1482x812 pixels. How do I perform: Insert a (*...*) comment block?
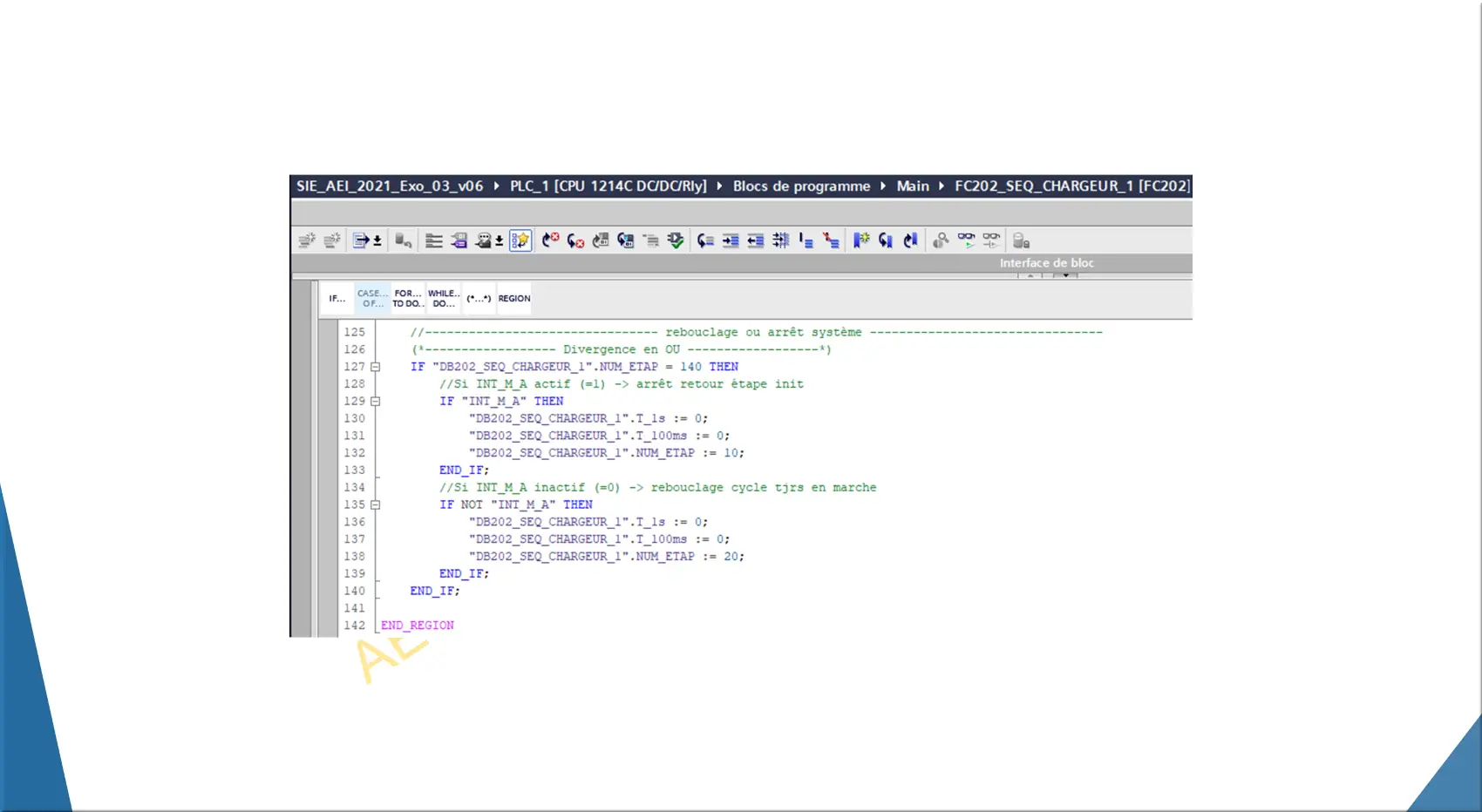[x=479, y=299]
